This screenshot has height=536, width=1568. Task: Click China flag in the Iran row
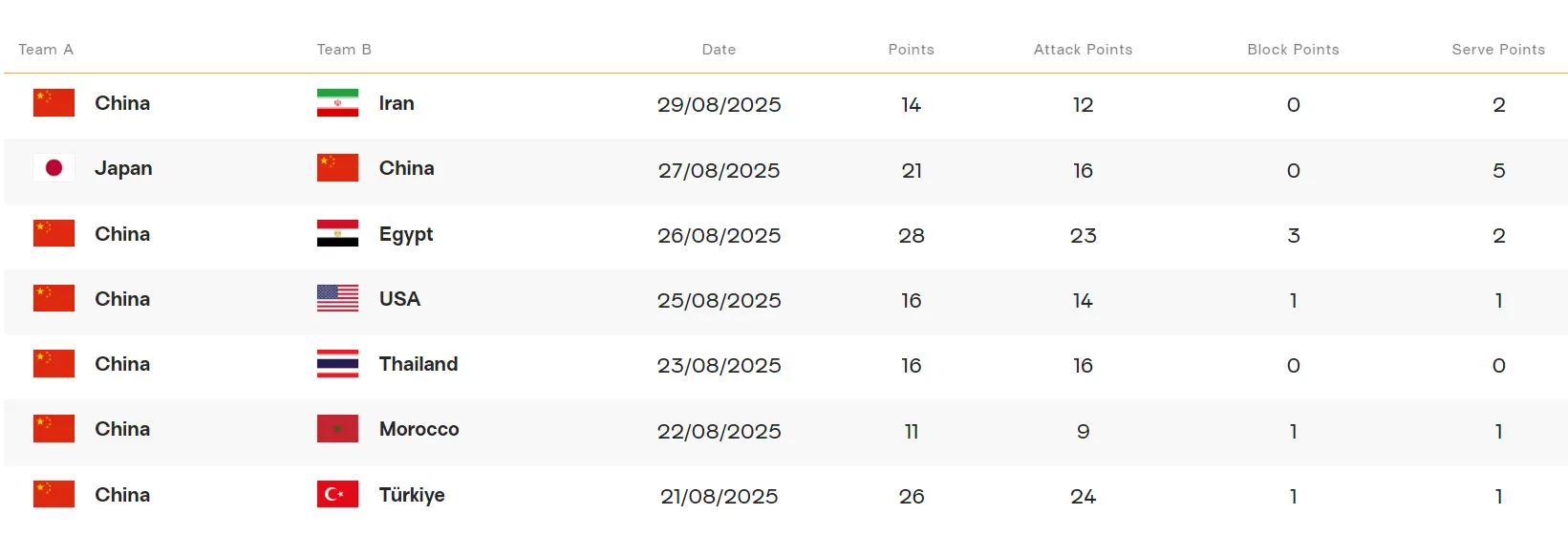(54, 103)
